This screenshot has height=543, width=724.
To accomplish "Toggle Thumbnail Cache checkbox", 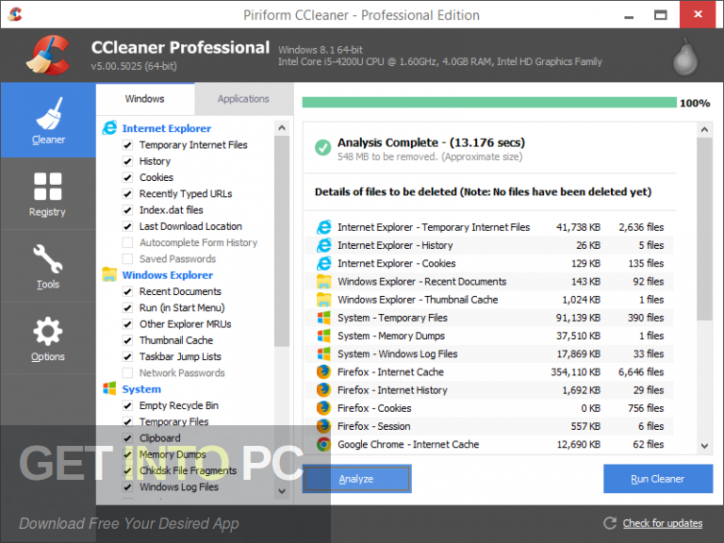I will coord(127,340).
